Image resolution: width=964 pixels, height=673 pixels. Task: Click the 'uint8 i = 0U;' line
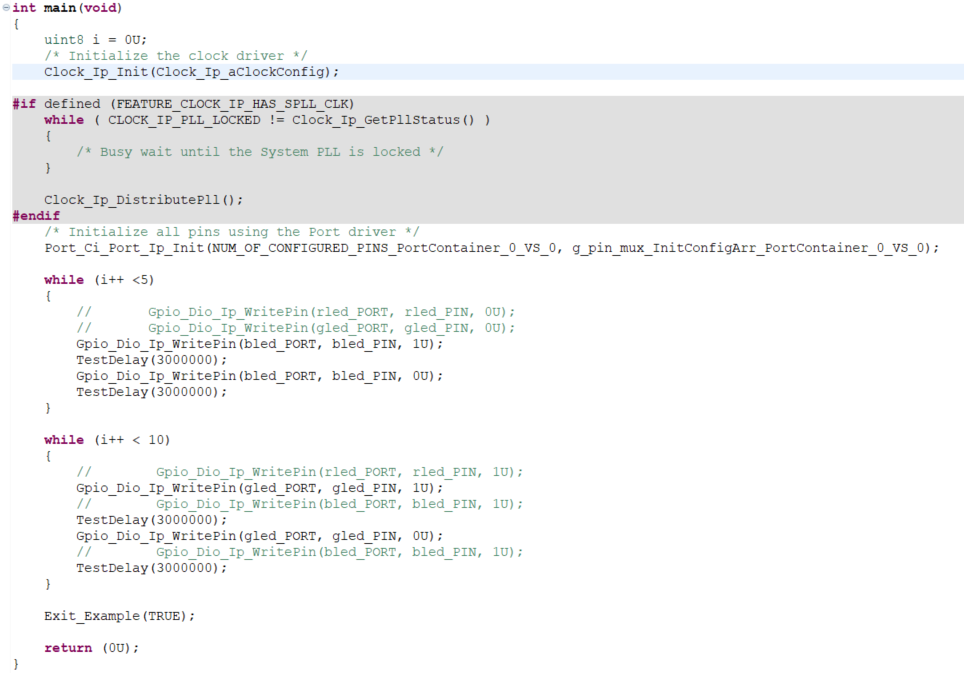pyautogui.click(x=95, y=40)
